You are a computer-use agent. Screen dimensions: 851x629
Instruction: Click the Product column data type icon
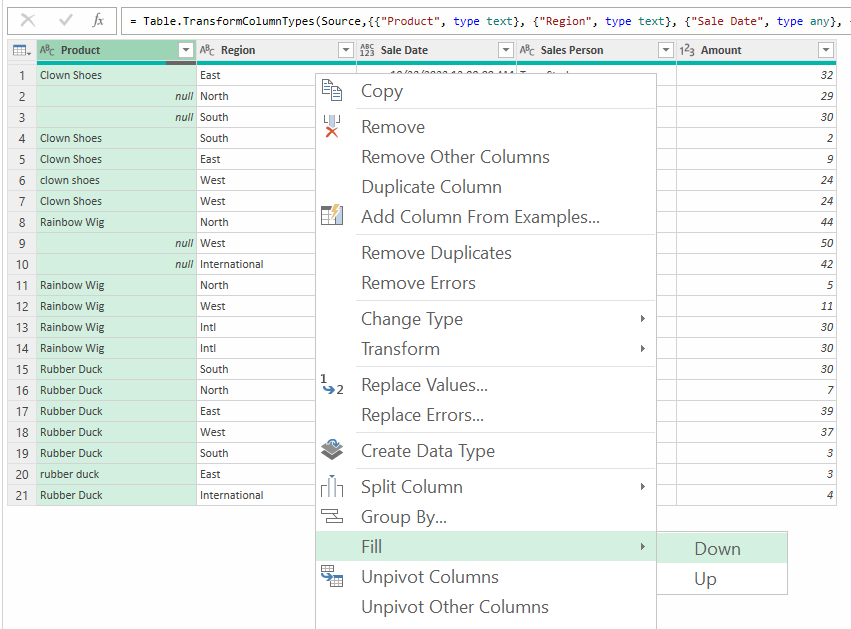point(48,50)
